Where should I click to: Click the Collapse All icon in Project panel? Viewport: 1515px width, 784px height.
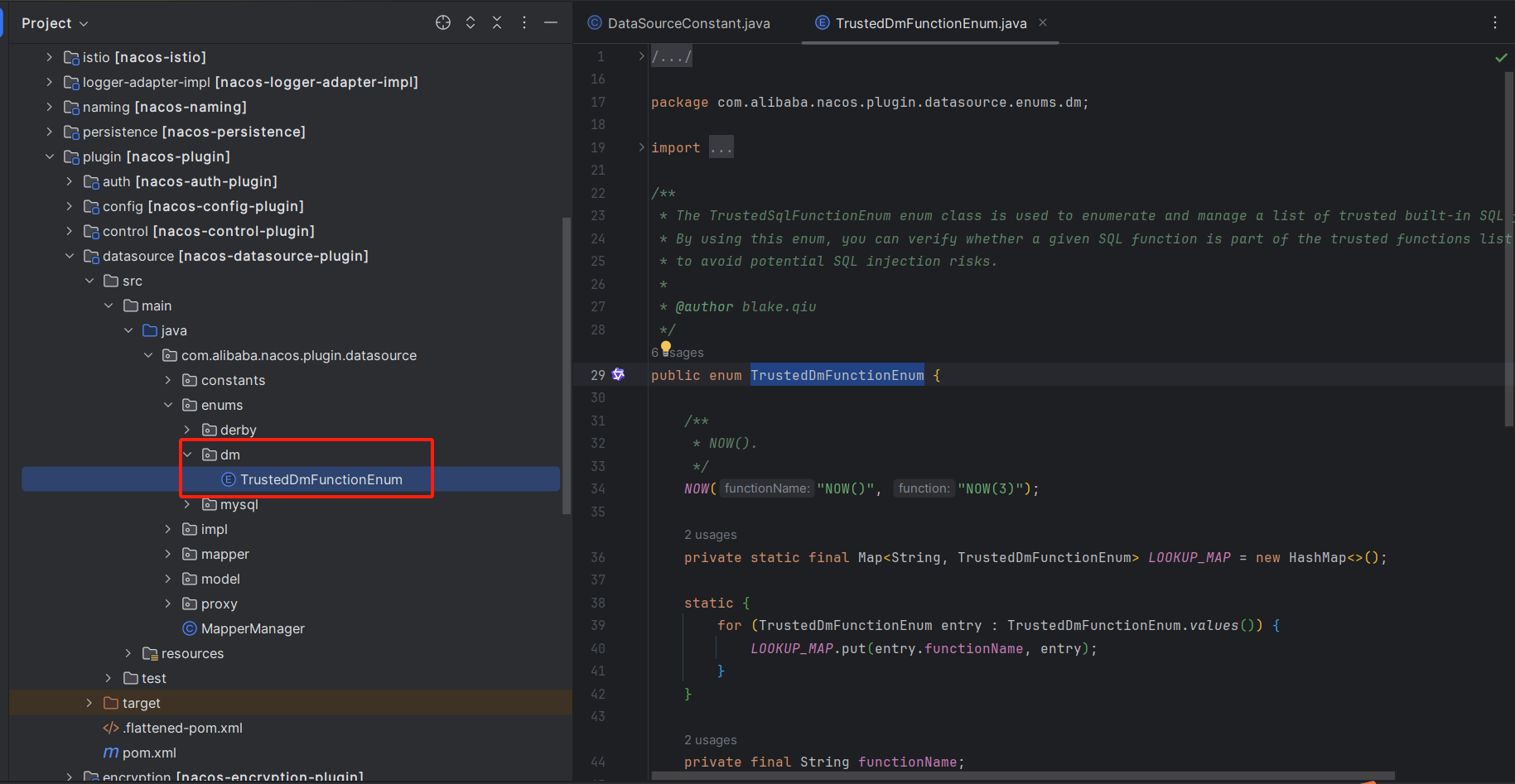[x=497, y=22]
